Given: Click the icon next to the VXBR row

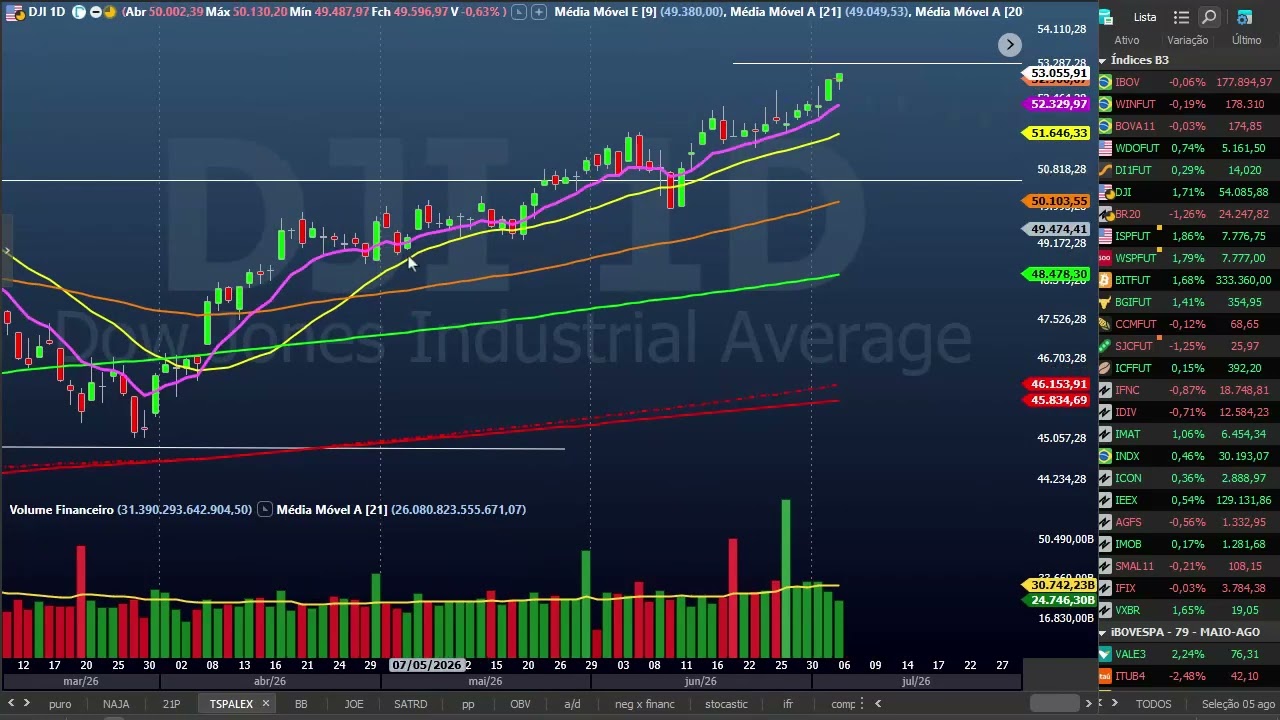Looking at the screenshot, I should coord(1105,610).
